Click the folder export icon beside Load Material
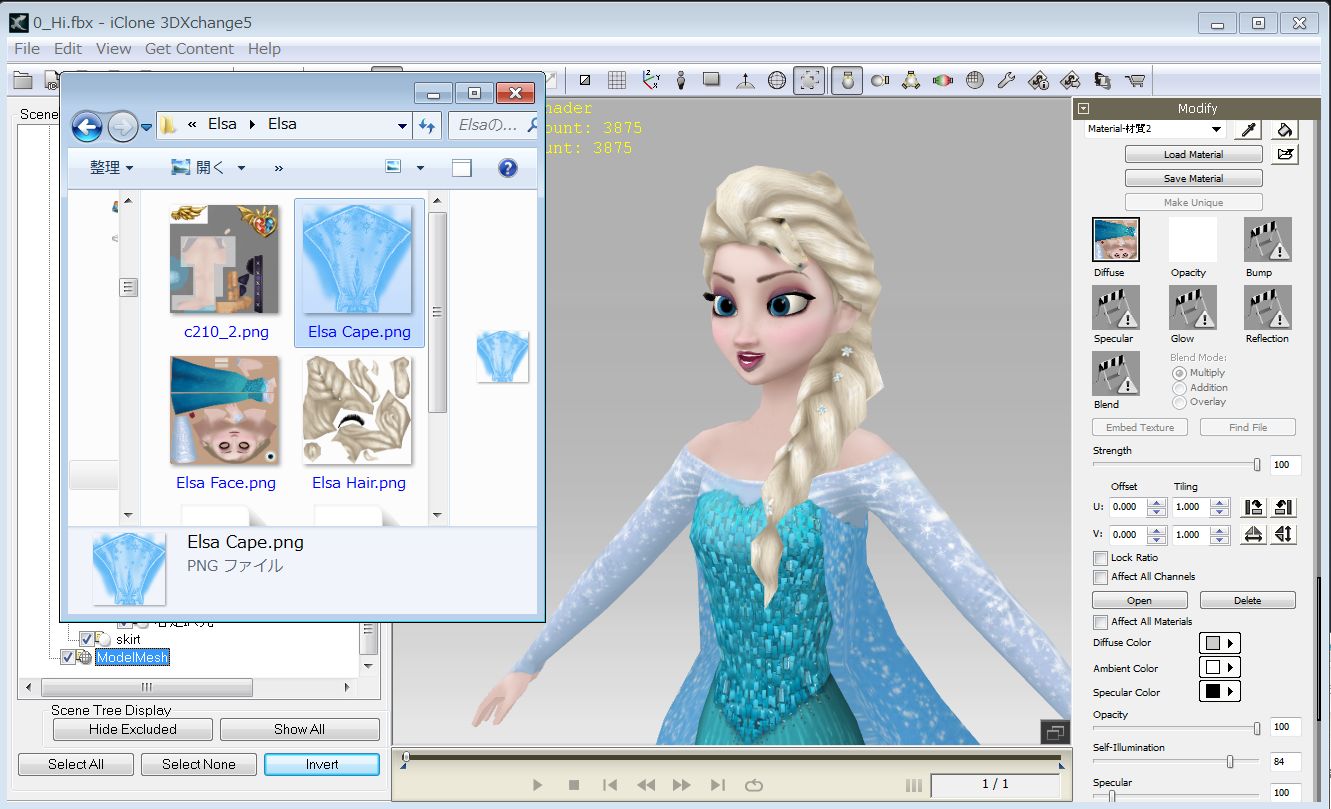 [1286, 154]
